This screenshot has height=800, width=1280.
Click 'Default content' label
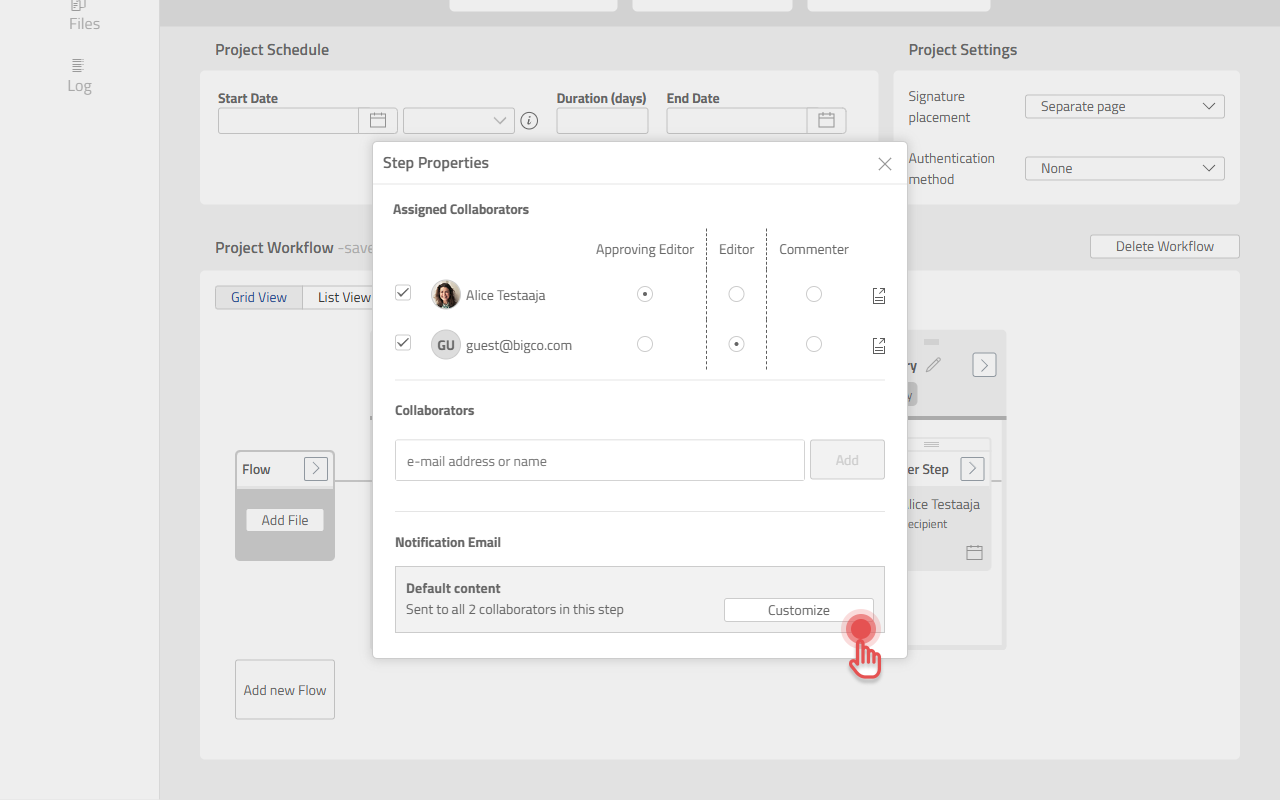453,588
